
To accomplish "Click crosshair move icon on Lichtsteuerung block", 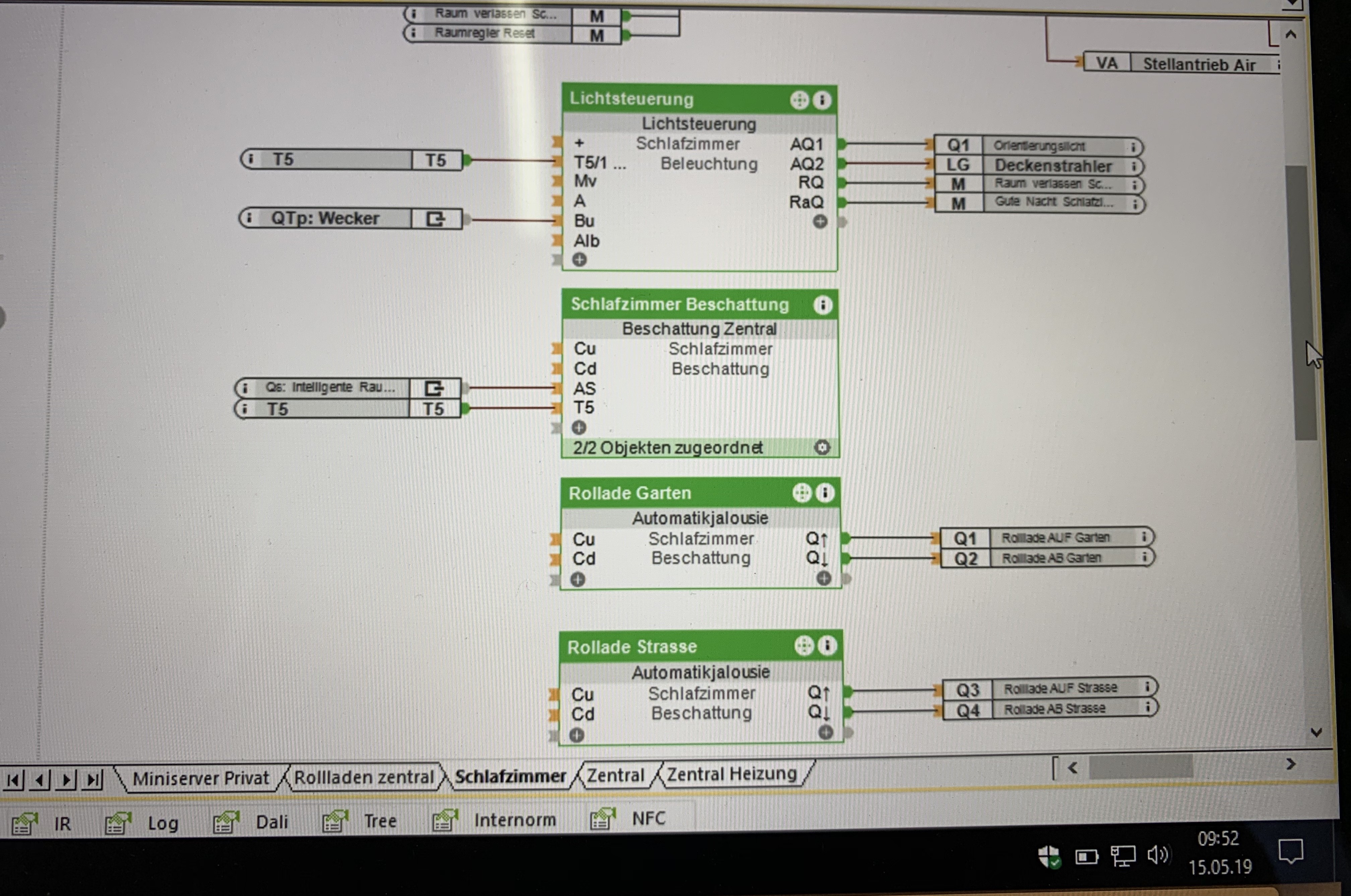I will pos(799,100).
